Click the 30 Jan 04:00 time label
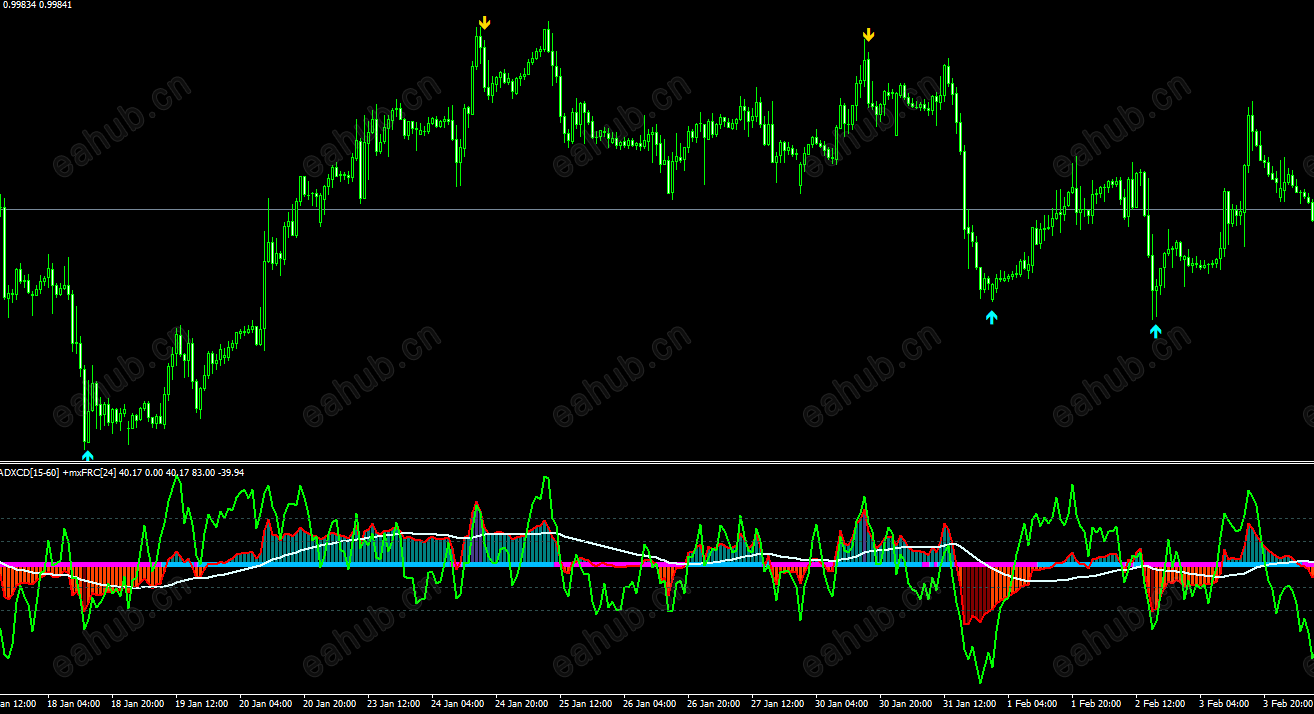 pos(842,704)
